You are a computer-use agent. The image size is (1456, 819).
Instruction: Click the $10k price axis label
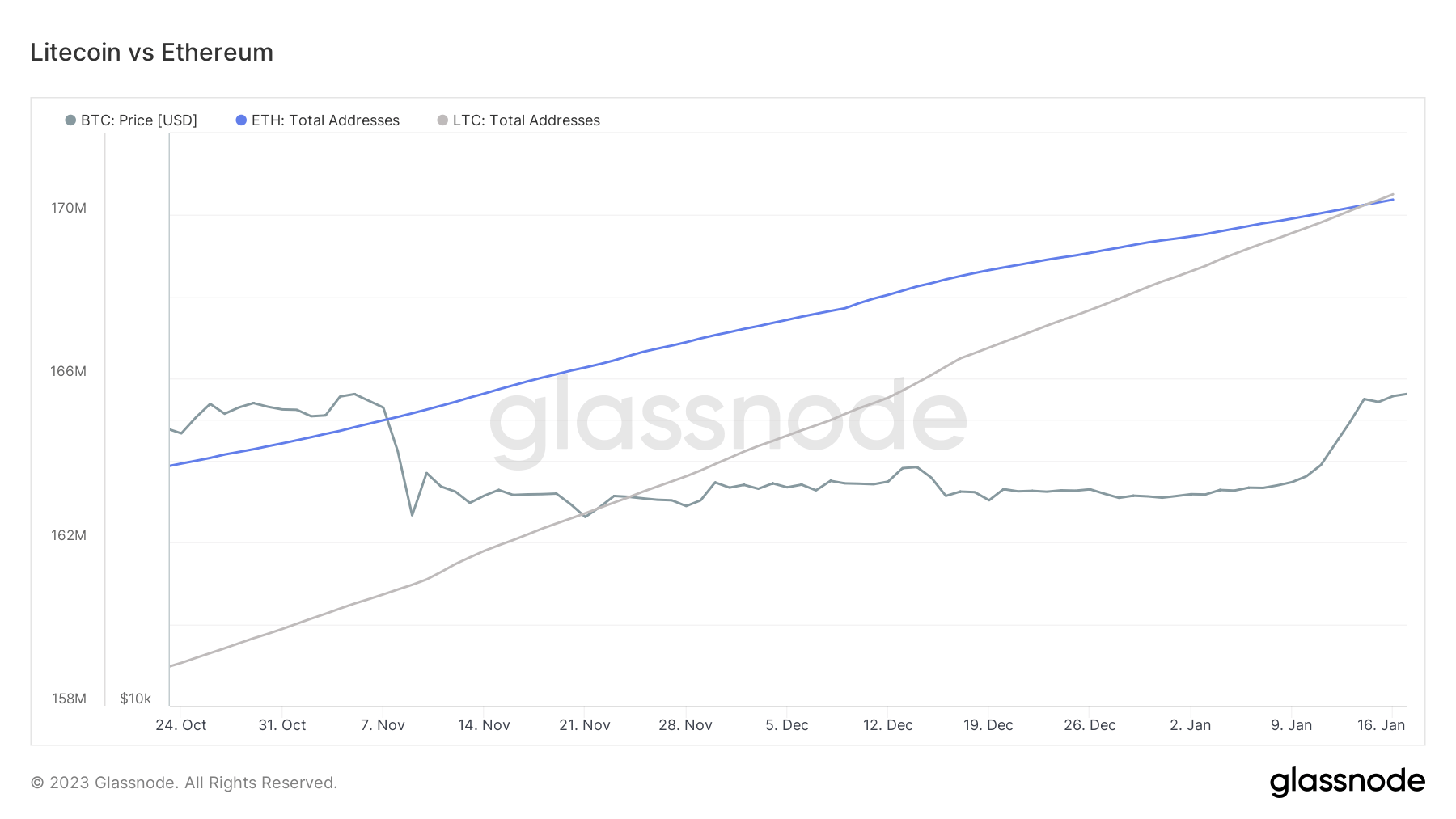point(135,699)
